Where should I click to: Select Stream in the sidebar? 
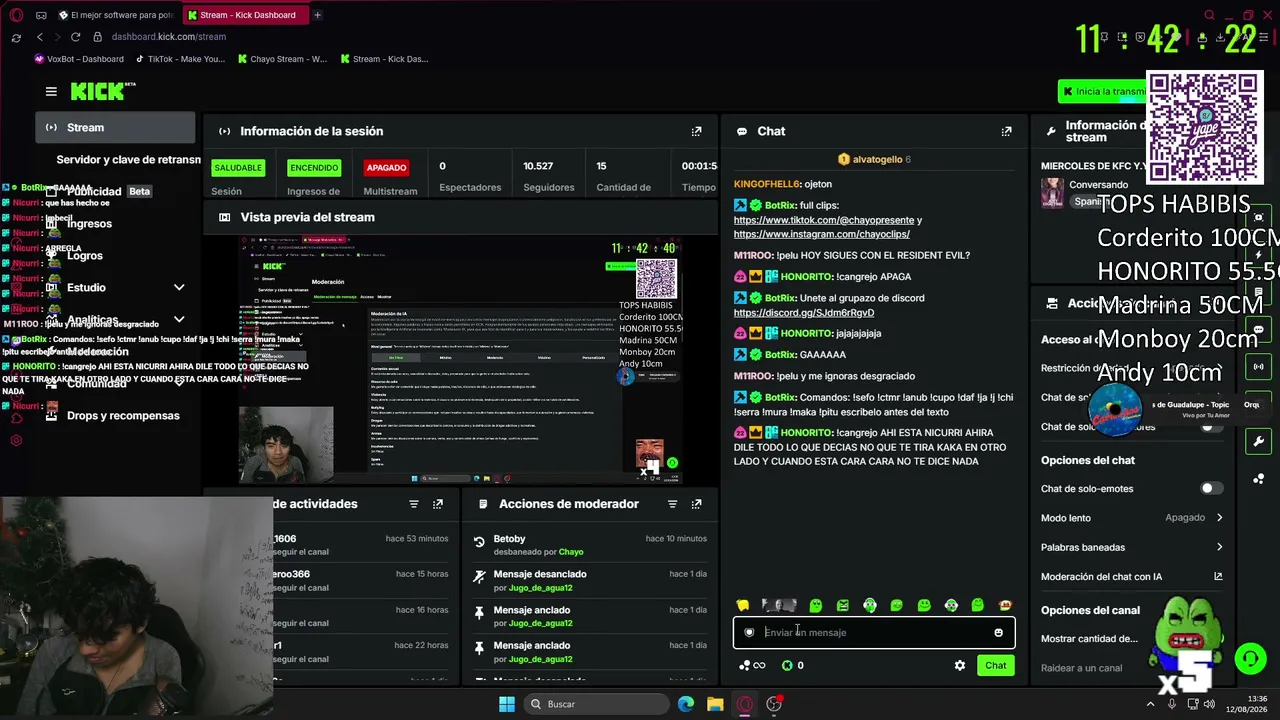(x=116, y=128)
